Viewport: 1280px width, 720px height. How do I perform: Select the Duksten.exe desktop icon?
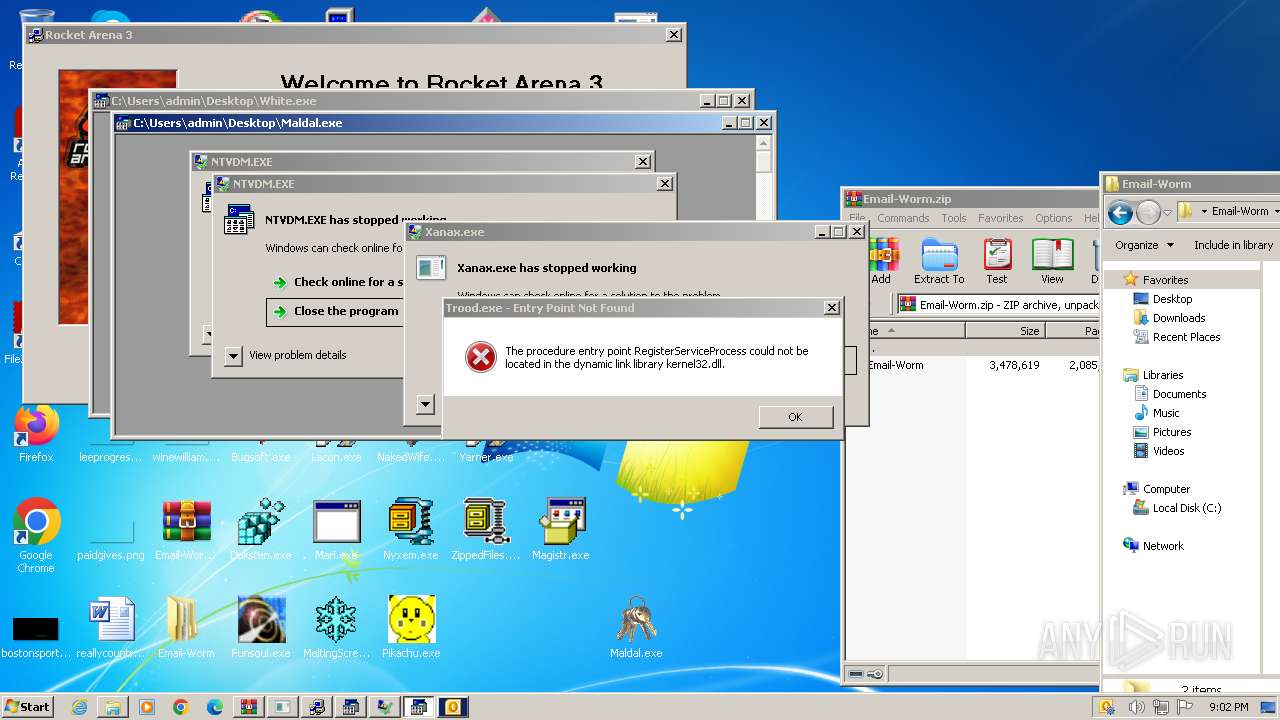point(261,531)
